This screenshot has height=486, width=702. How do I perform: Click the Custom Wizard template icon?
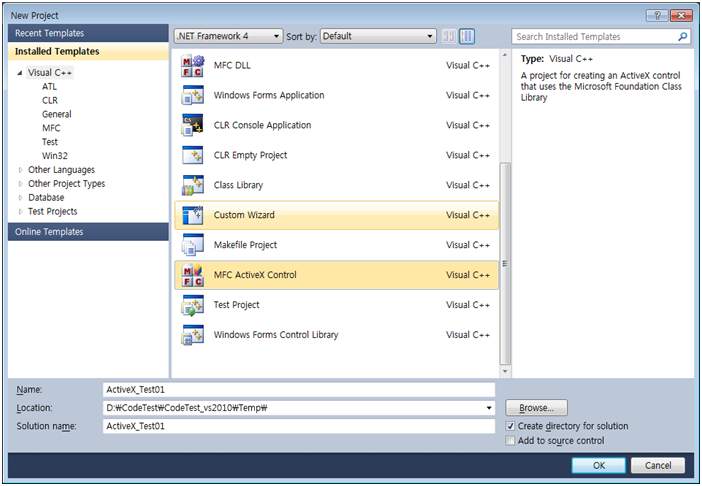193,215
